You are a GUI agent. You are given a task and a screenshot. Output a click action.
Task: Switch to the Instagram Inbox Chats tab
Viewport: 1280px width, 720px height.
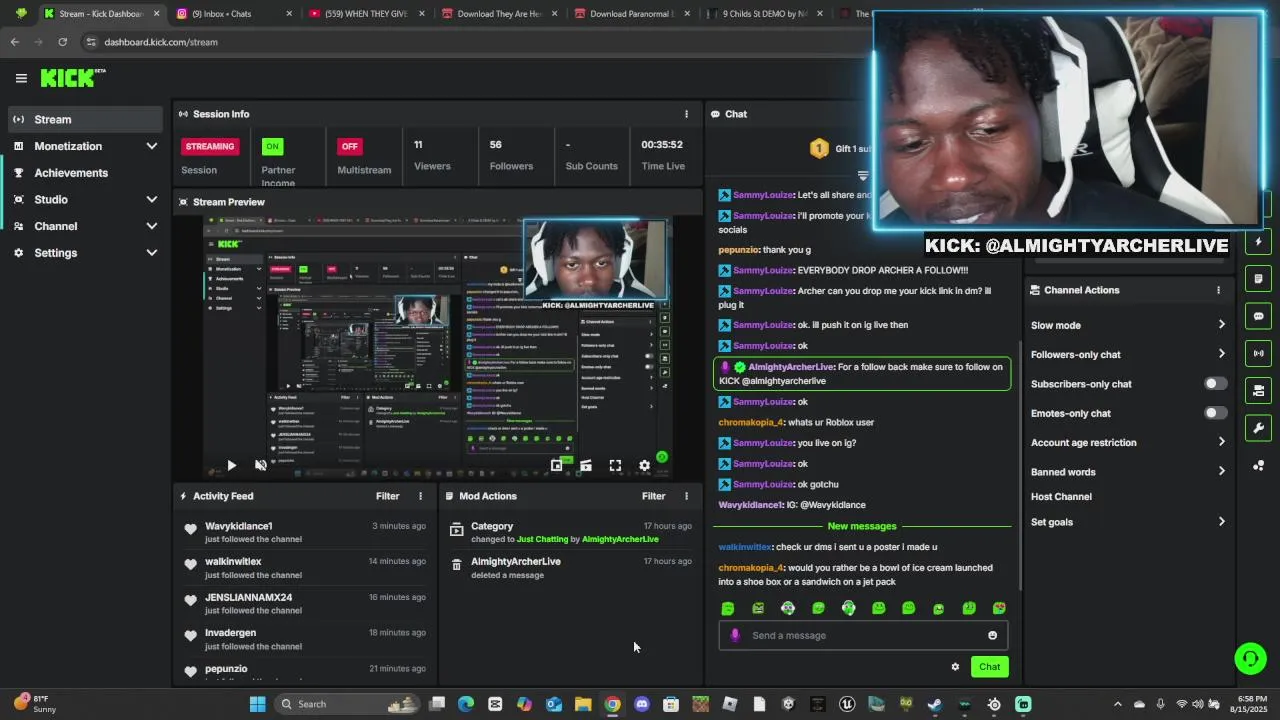click(x=233, y=14)
